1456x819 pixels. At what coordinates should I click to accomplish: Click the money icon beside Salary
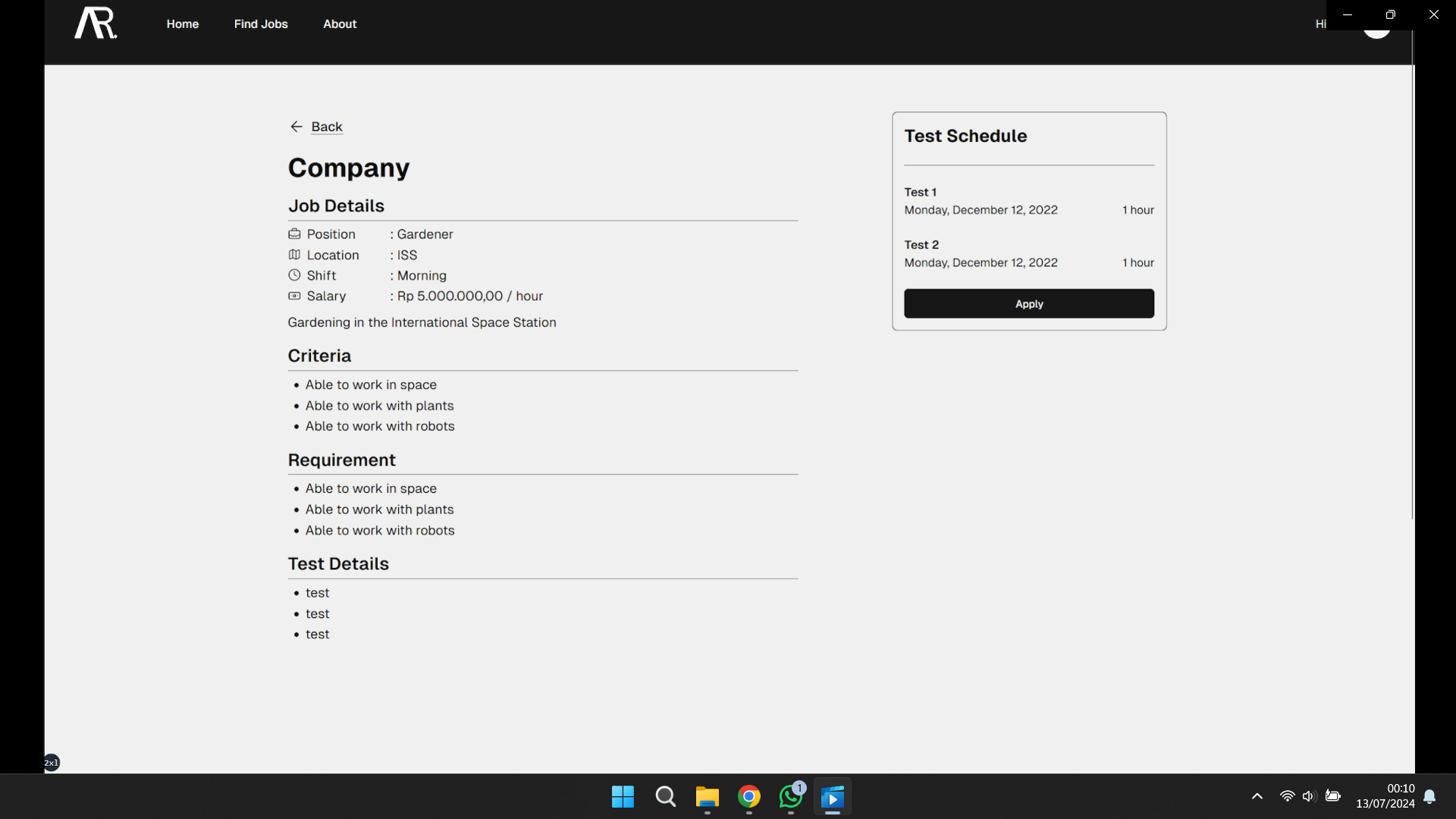coord(294,297)
